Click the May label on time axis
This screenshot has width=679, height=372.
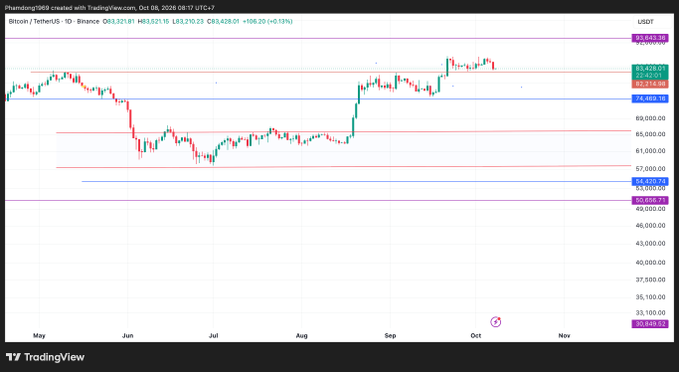pyautogui.click(x=39, y=336)
